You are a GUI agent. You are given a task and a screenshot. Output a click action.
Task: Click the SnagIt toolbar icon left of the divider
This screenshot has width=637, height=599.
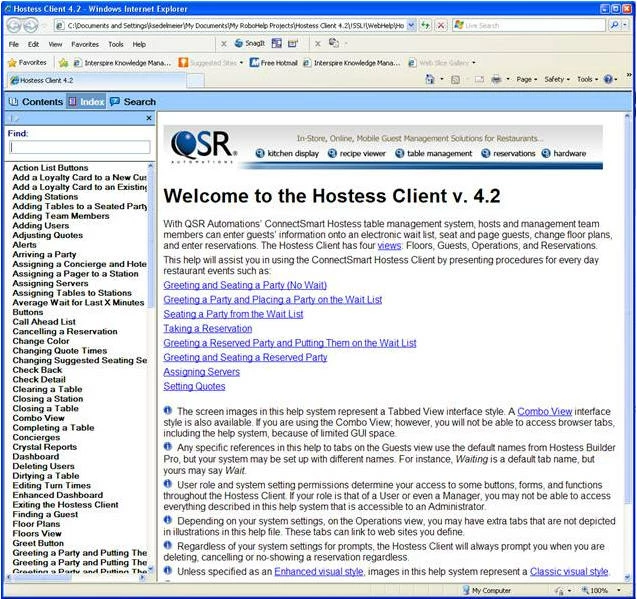pyautogui.click(x=292, y=43)
